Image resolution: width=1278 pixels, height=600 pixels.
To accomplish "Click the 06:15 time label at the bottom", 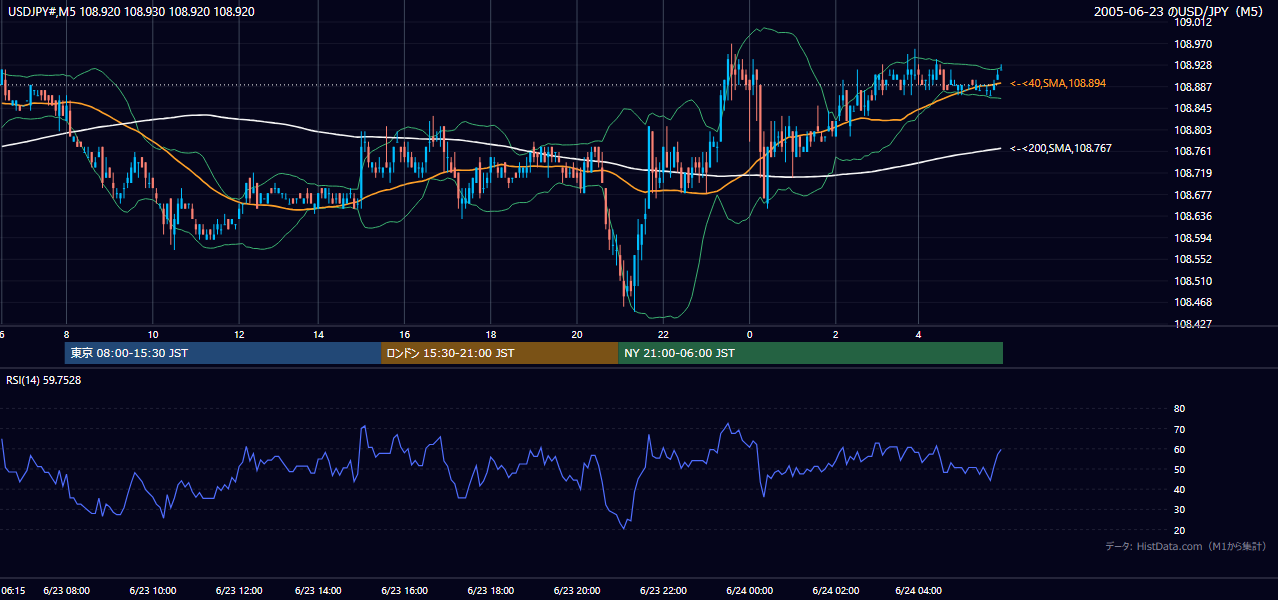I will click(13, 590).
